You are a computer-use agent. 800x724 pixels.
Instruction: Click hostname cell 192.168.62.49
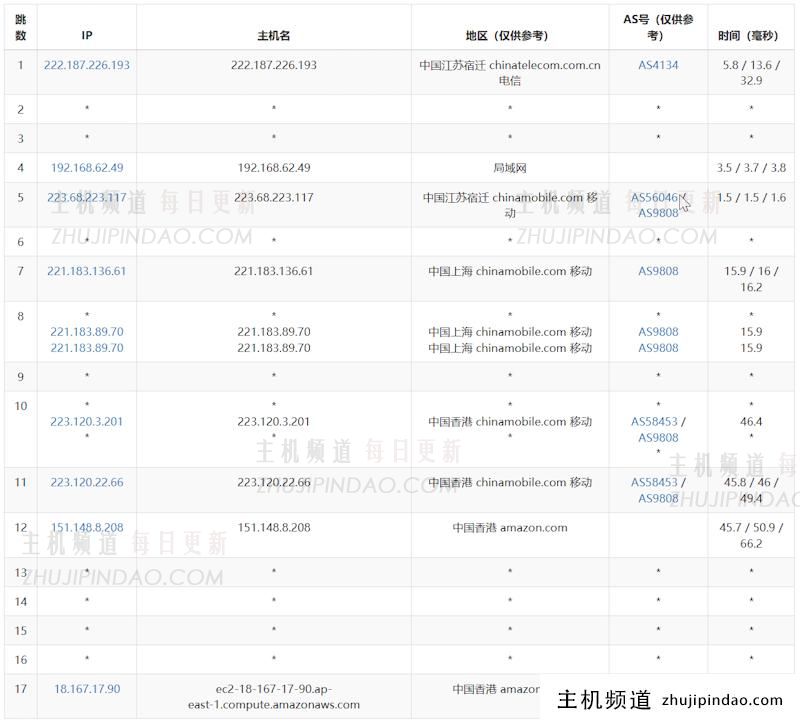274,167
